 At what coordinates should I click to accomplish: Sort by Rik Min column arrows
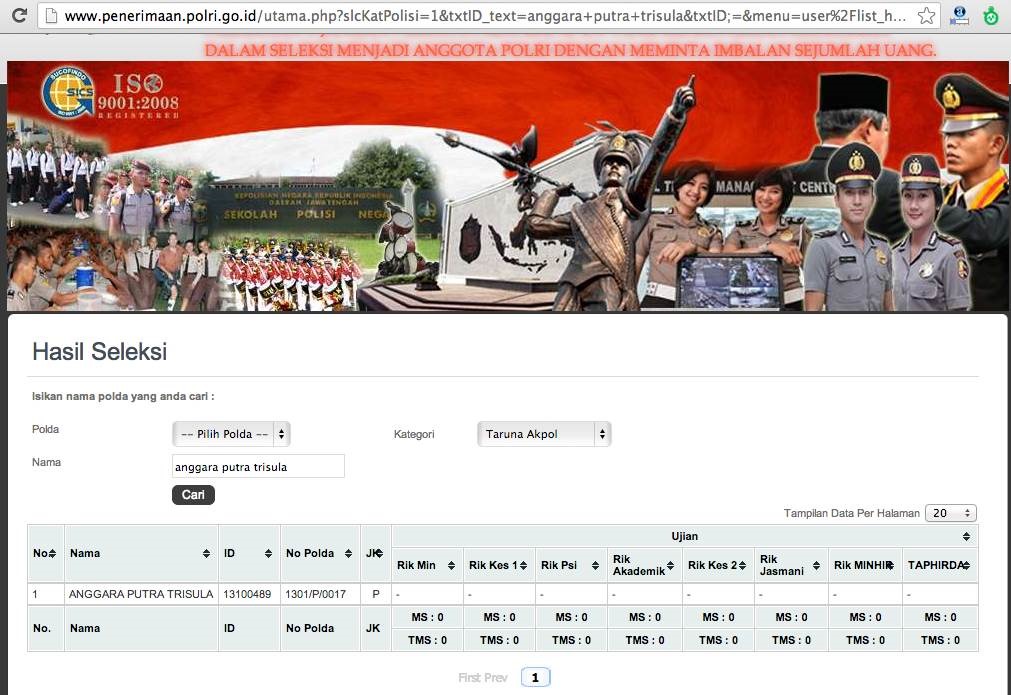coord(451,566)
